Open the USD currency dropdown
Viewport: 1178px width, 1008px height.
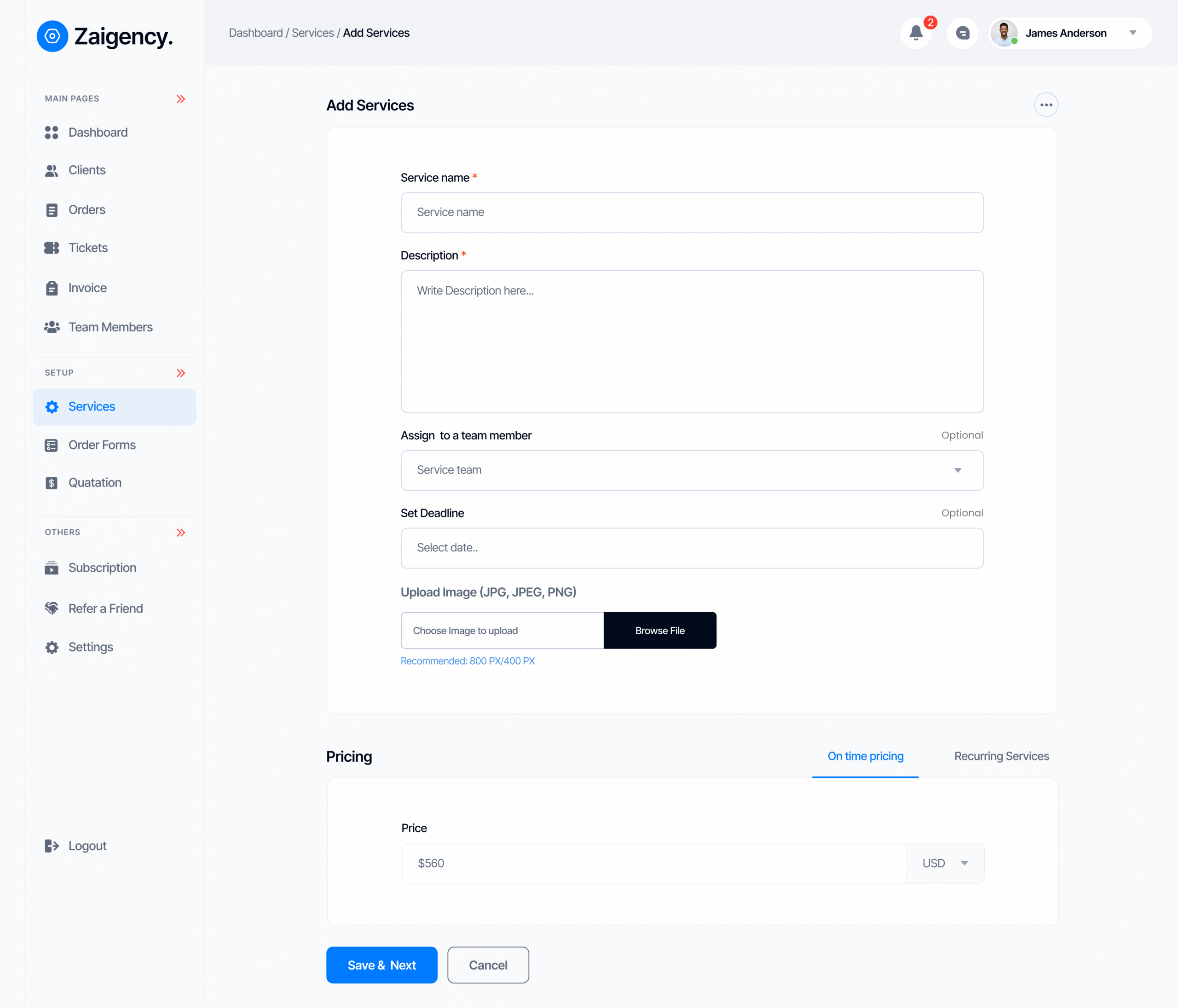click(945, 863)
